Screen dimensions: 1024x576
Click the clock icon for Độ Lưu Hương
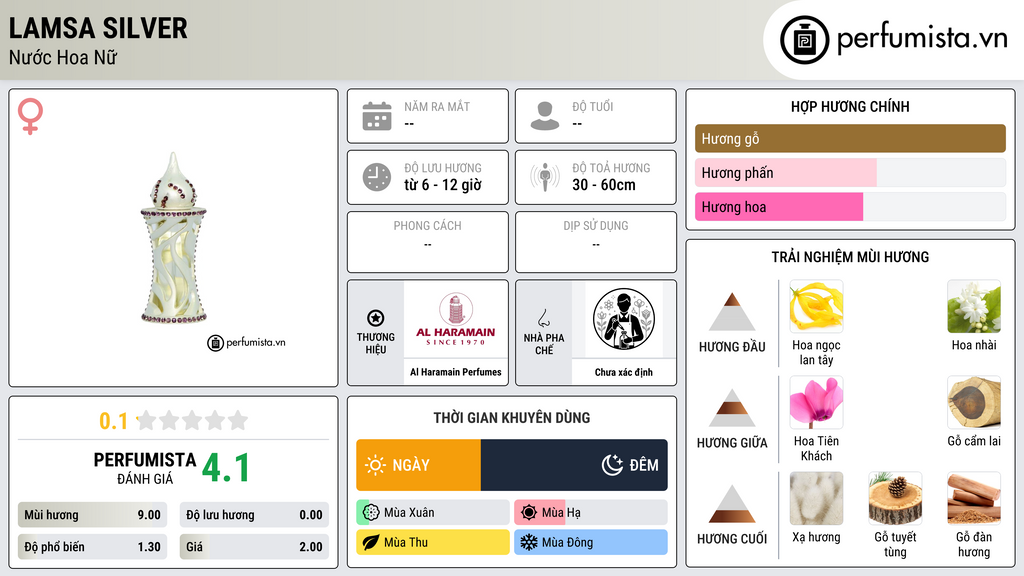click(377, 177)
